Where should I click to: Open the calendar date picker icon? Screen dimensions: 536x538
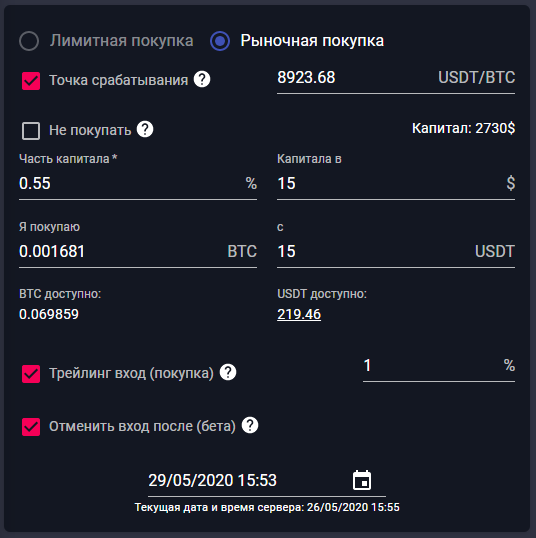tap(362, 480)
